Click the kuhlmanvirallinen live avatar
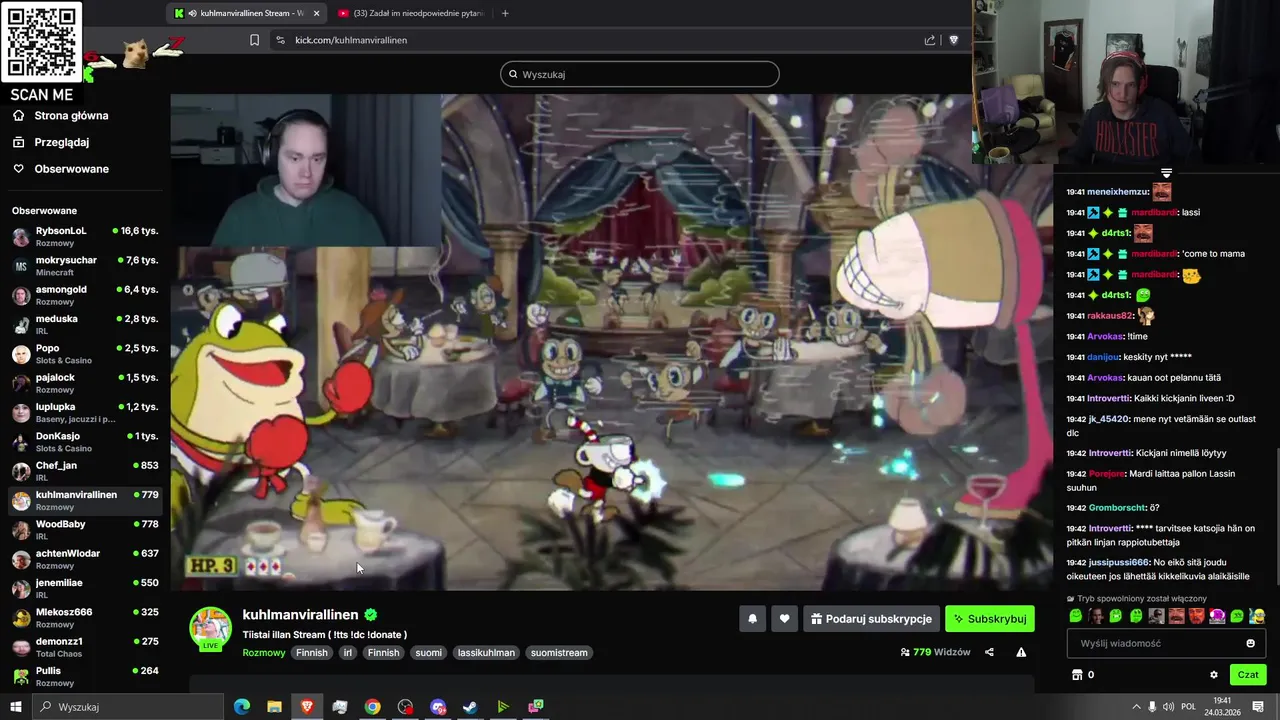Screen dimensions: 1280x720 point(211,629)
